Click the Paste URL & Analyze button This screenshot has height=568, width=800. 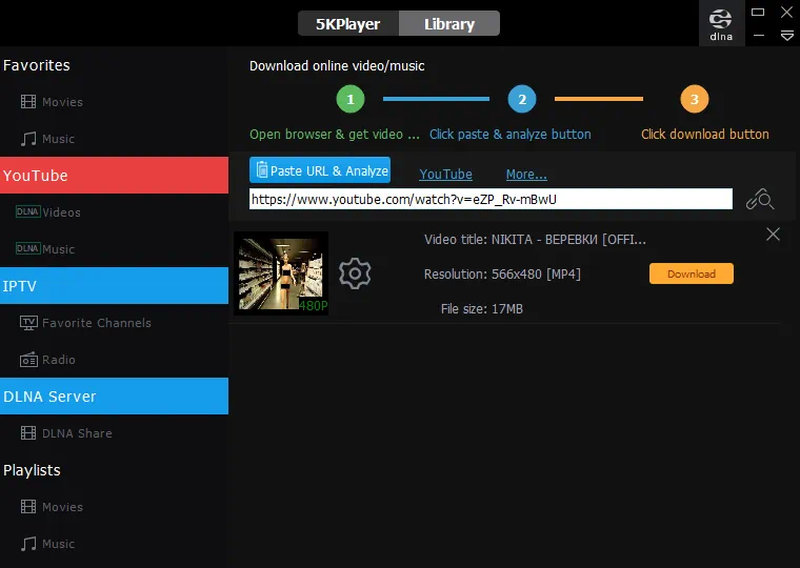click(320, 170)
